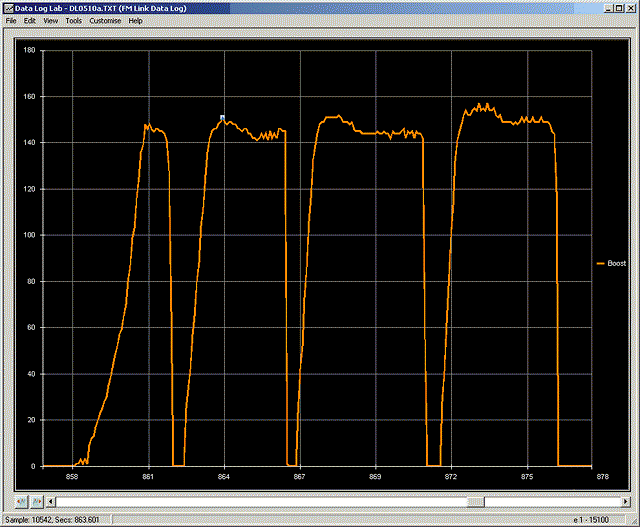Minimize the Data Log Lab window
This screenshot has width=640, height=527.
point(609,8)
